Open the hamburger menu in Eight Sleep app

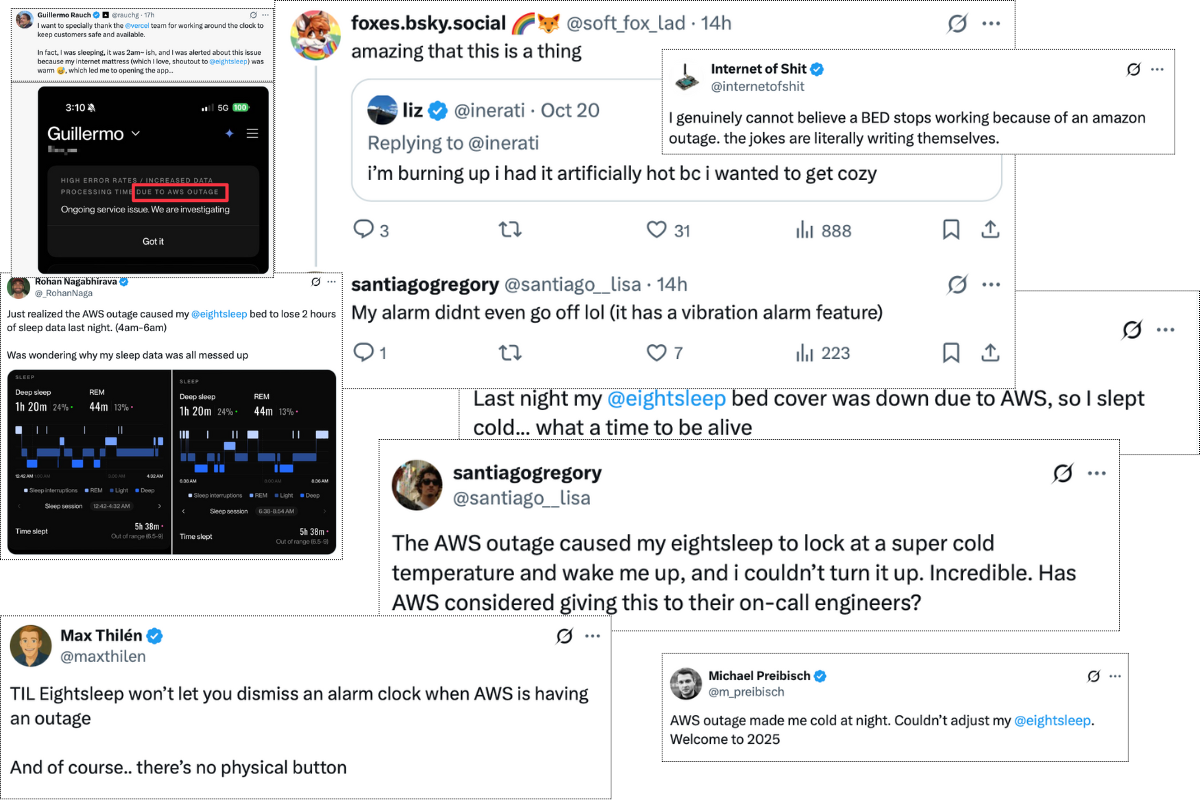(252, 133)
